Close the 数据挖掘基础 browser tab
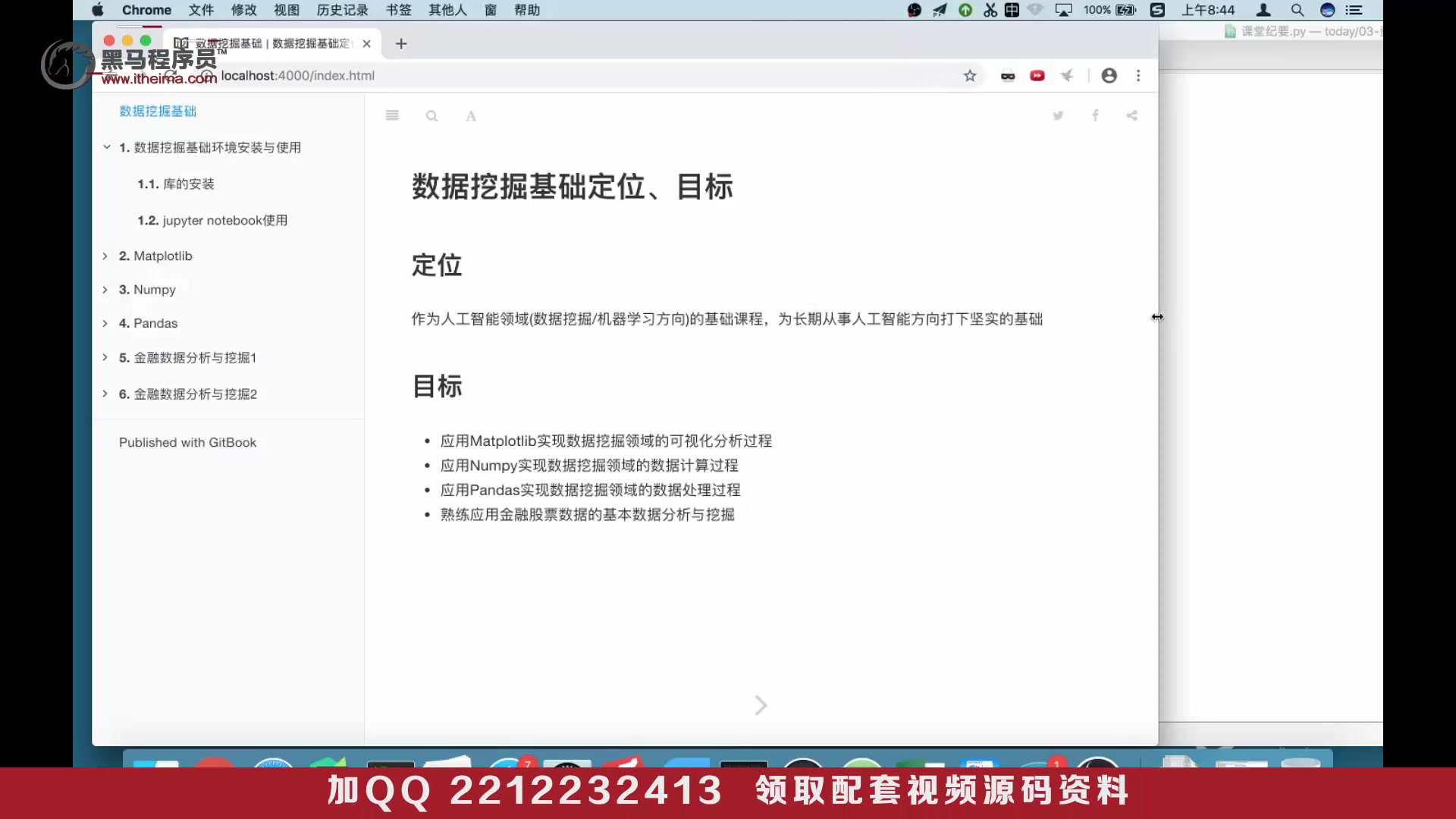This screenshot has width=1456, height=819. tap(367, 43)
